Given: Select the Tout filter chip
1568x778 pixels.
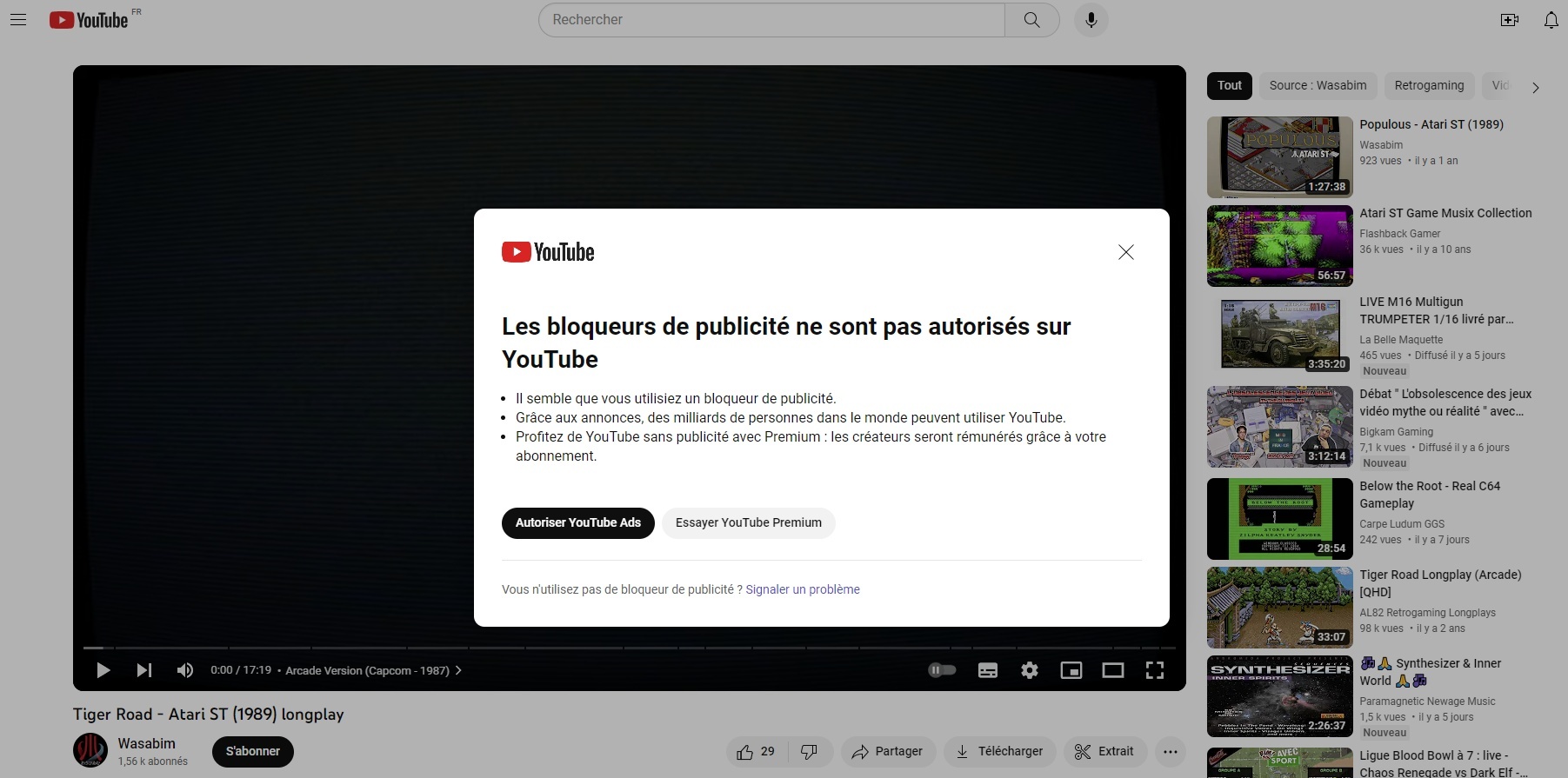Looking at the screenshot, I should coord(1230,86).
